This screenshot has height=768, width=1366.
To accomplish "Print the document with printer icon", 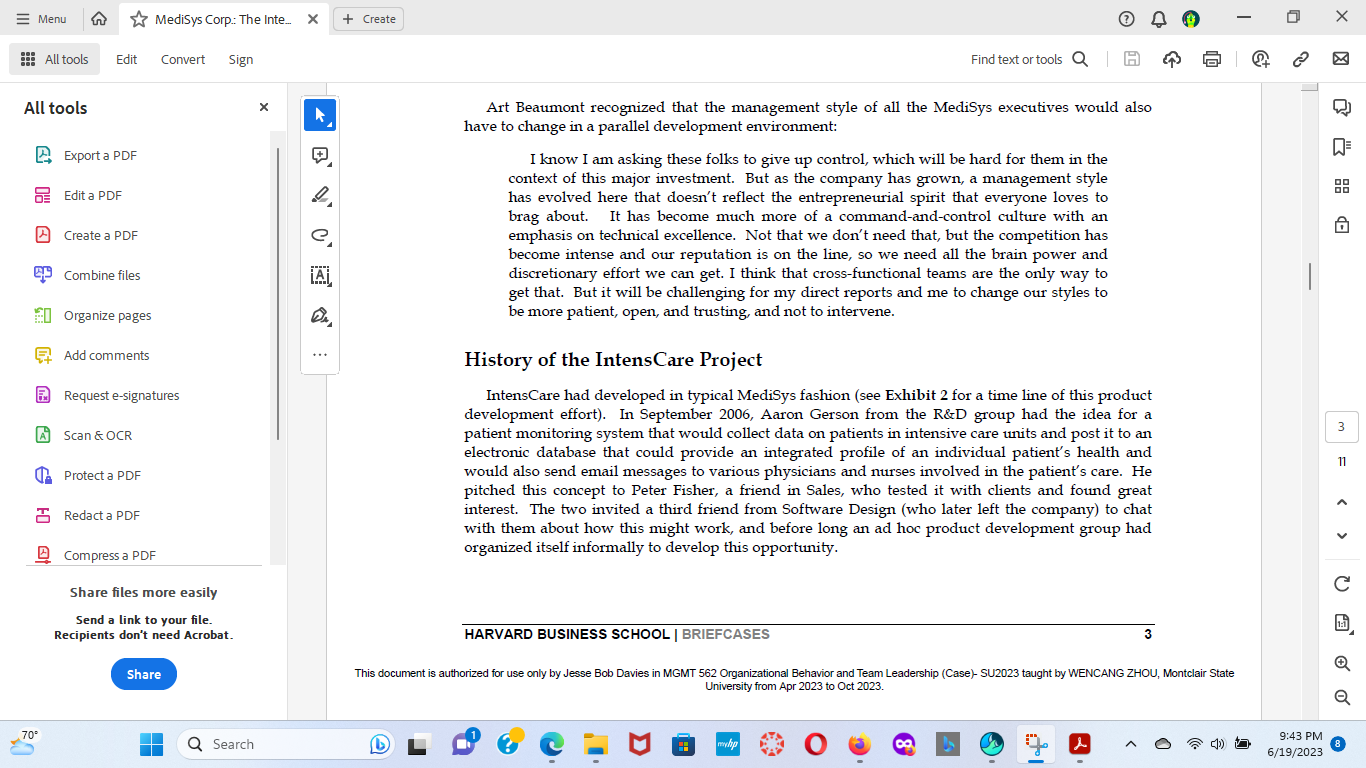I will [1212, 59].
